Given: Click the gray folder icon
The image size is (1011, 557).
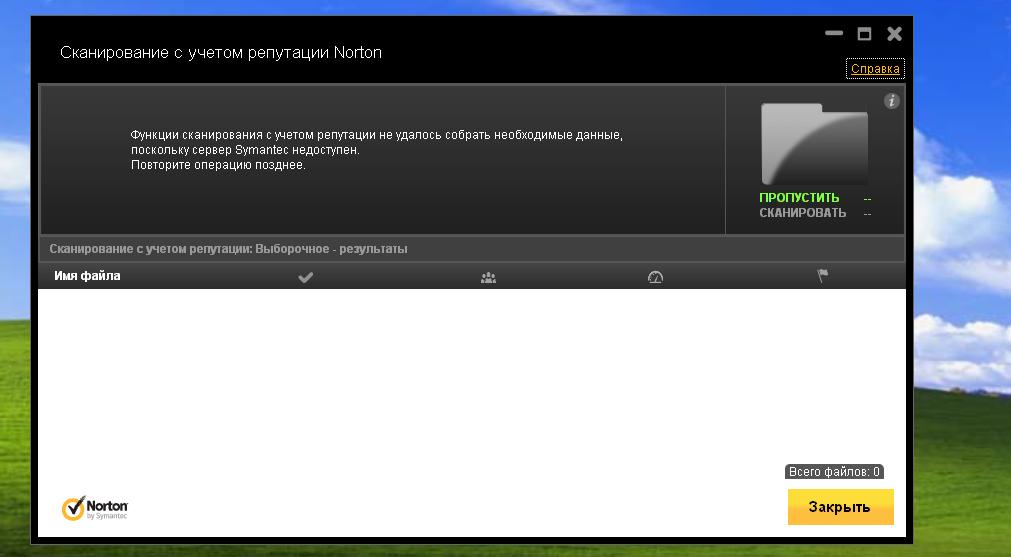Looking at the screenshot, I should (814, 144).
